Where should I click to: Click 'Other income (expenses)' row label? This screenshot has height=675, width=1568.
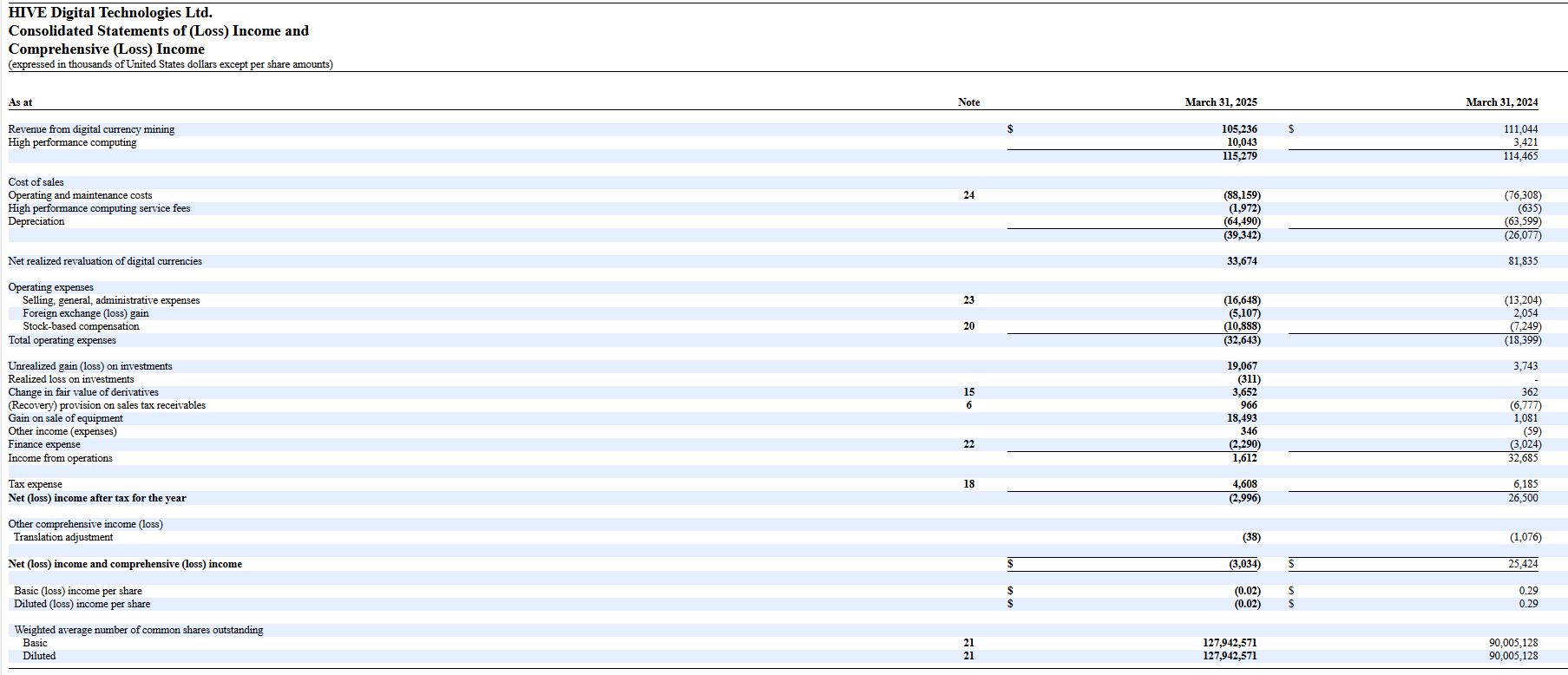[62, 431]
